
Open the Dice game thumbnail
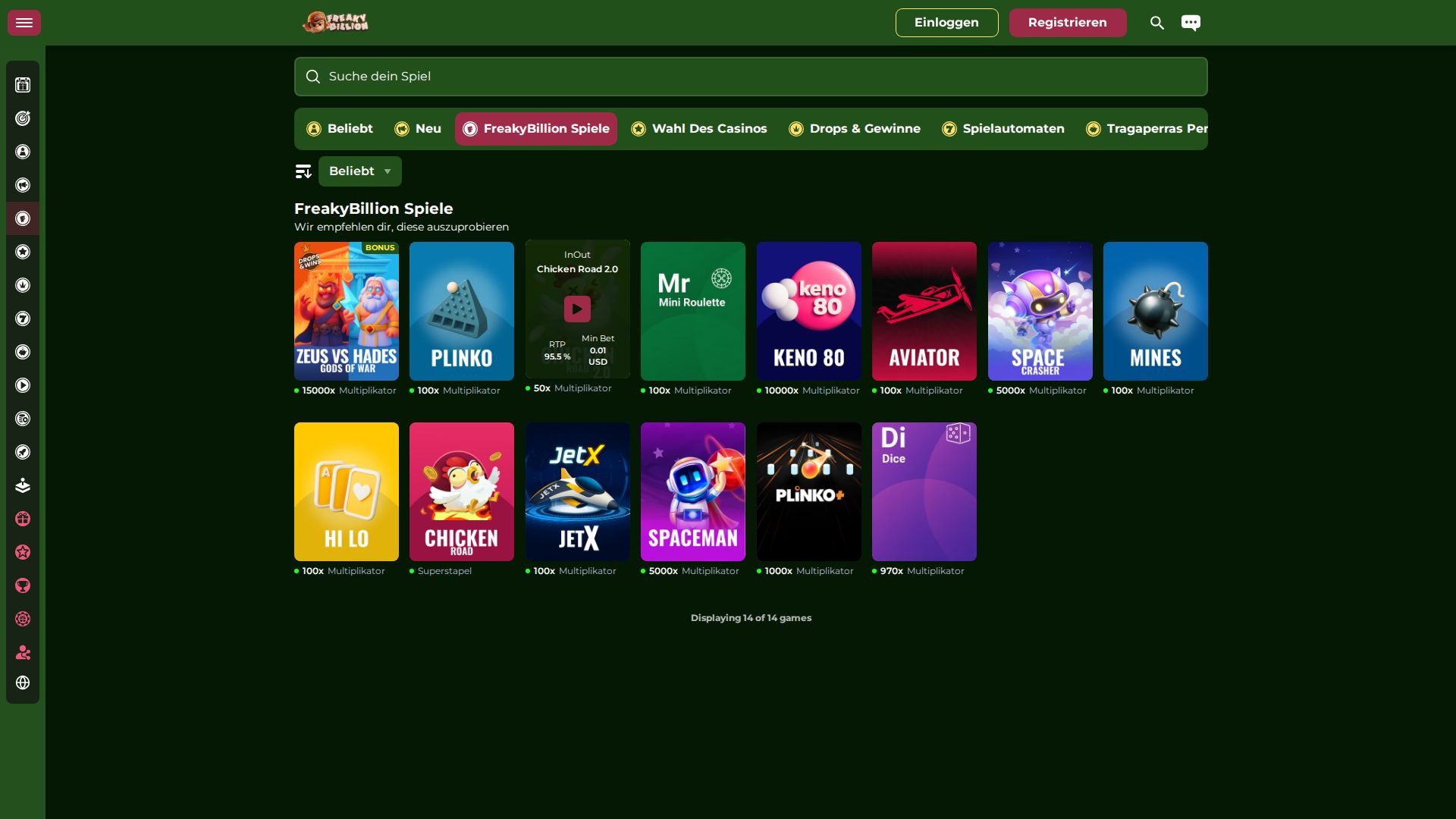[x=924, y=491]
